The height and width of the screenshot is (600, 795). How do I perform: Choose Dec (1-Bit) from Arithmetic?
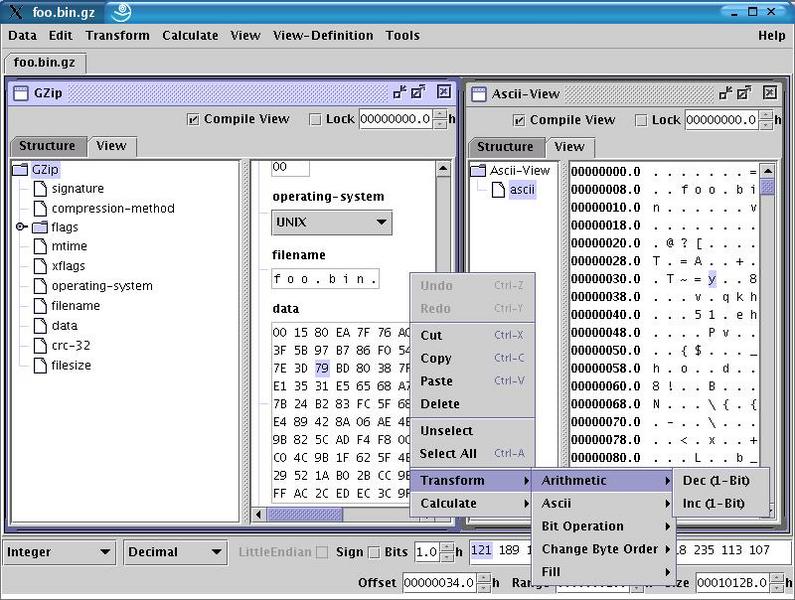click(720, 480)
